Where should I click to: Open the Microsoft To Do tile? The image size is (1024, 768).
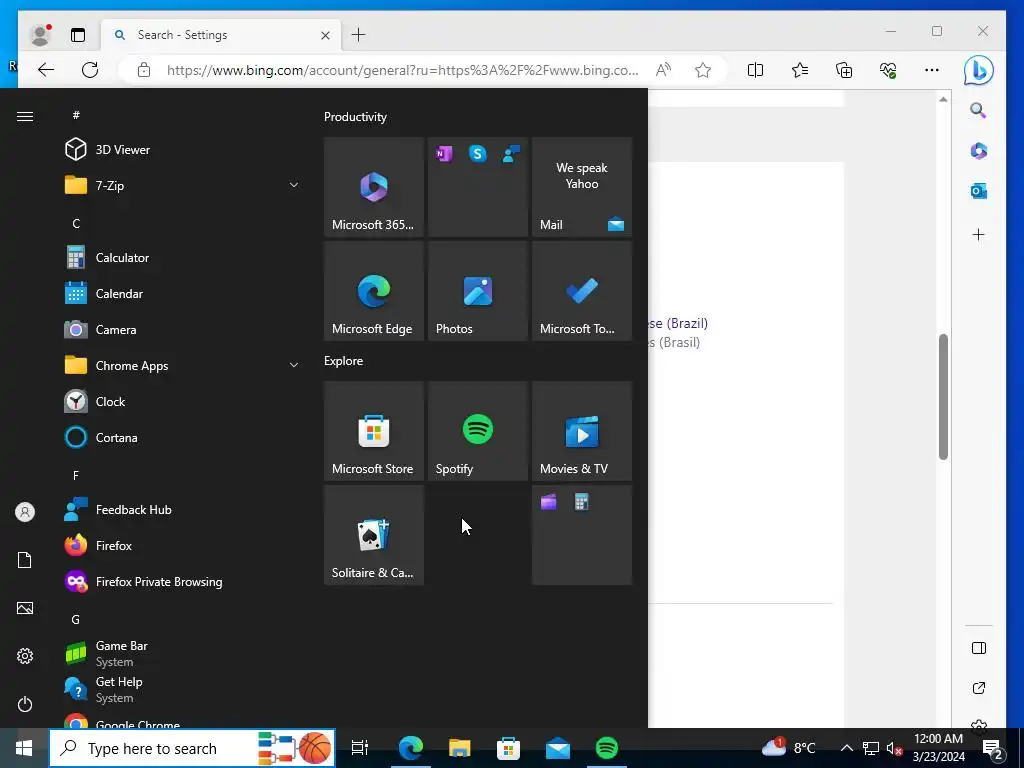(x=582, y=291)
